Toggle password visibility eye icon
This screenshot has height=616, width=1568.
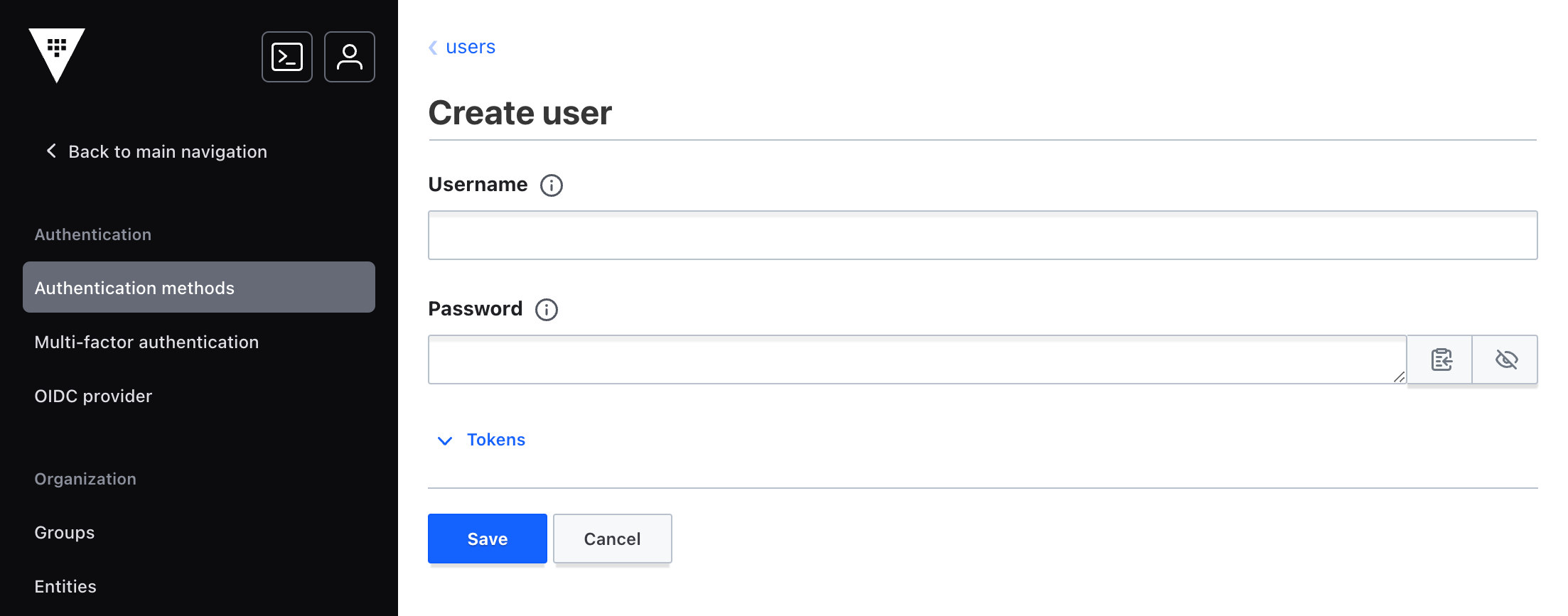click(1505, 360)
